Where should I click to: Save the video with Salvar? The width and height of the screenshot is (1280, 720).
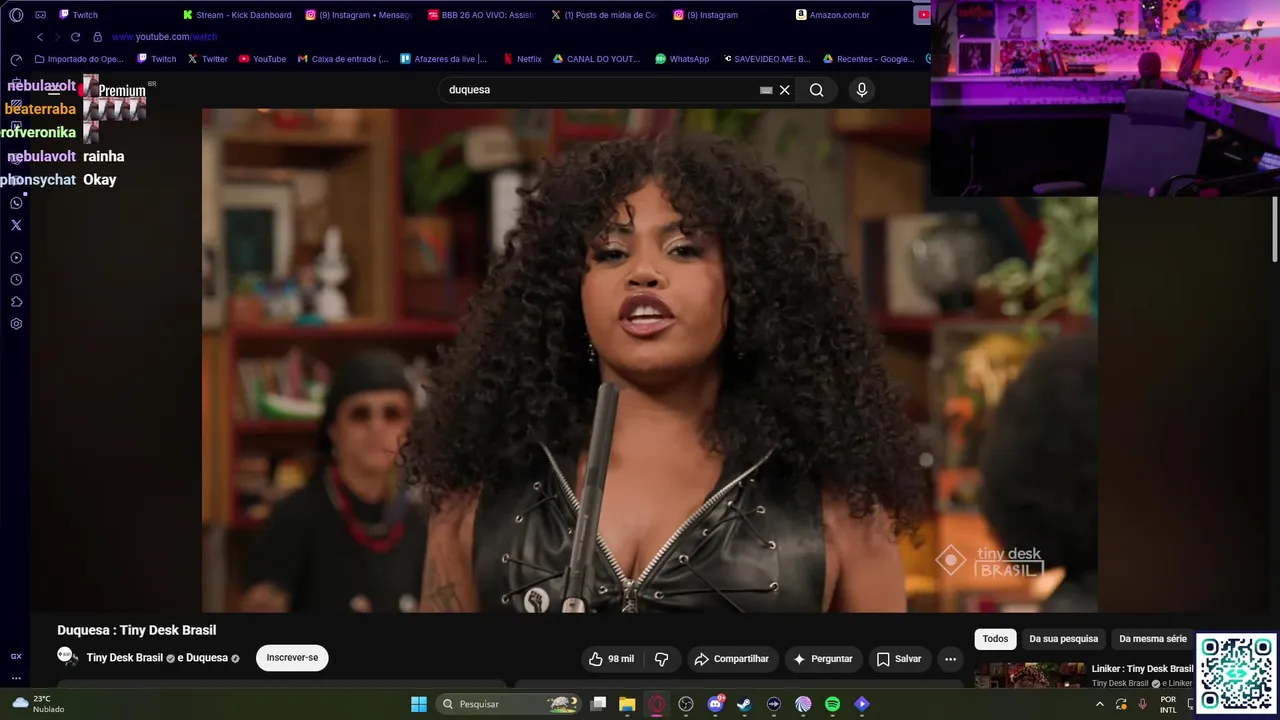(x=899, y=659)
